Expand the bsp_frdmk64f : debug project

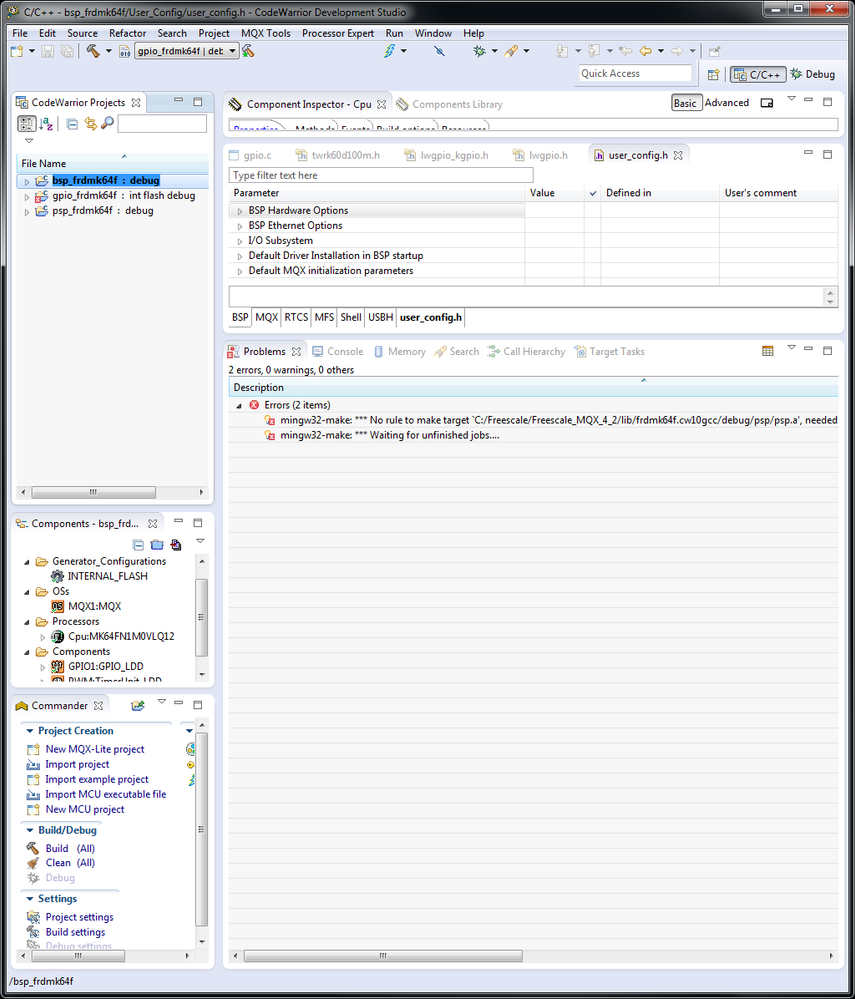(x=27, y=182)
